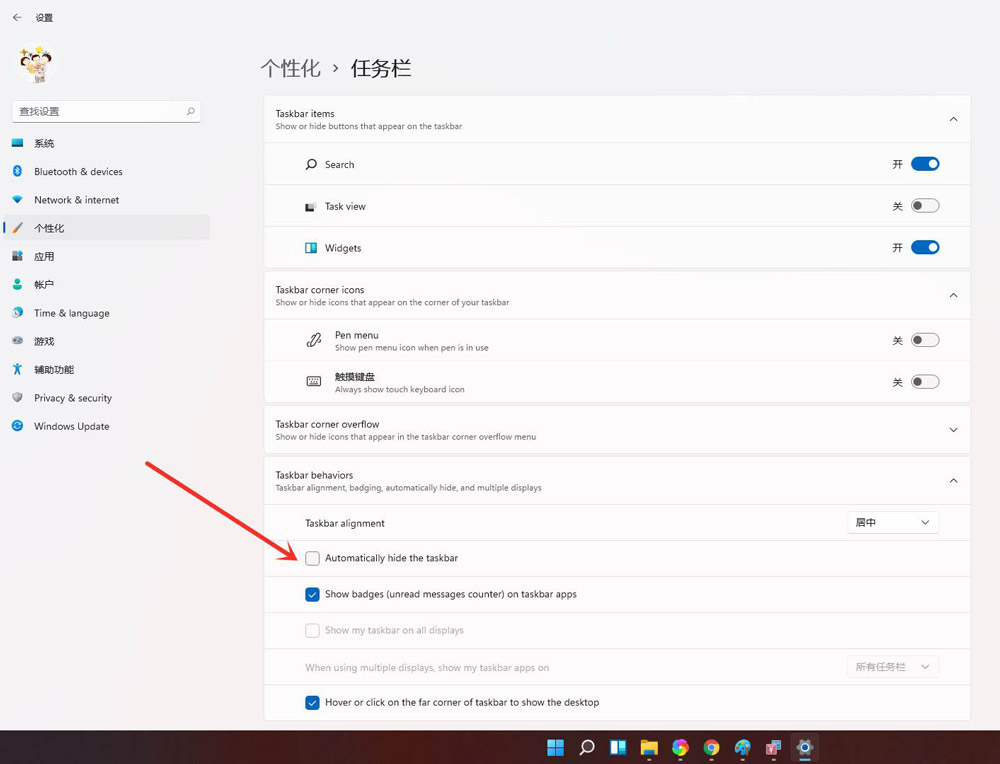Toggle off the Search switch
The height and width of the screenshot is (764, 1000).
pyautogui.click(x=925, y=164)
